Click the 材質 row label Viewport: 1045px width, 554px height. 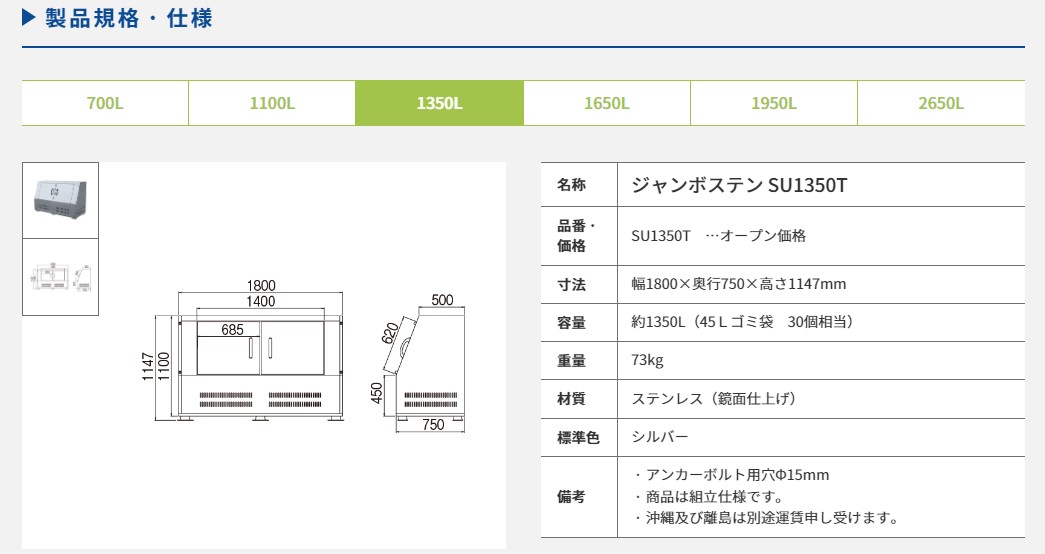click(571, 399)
